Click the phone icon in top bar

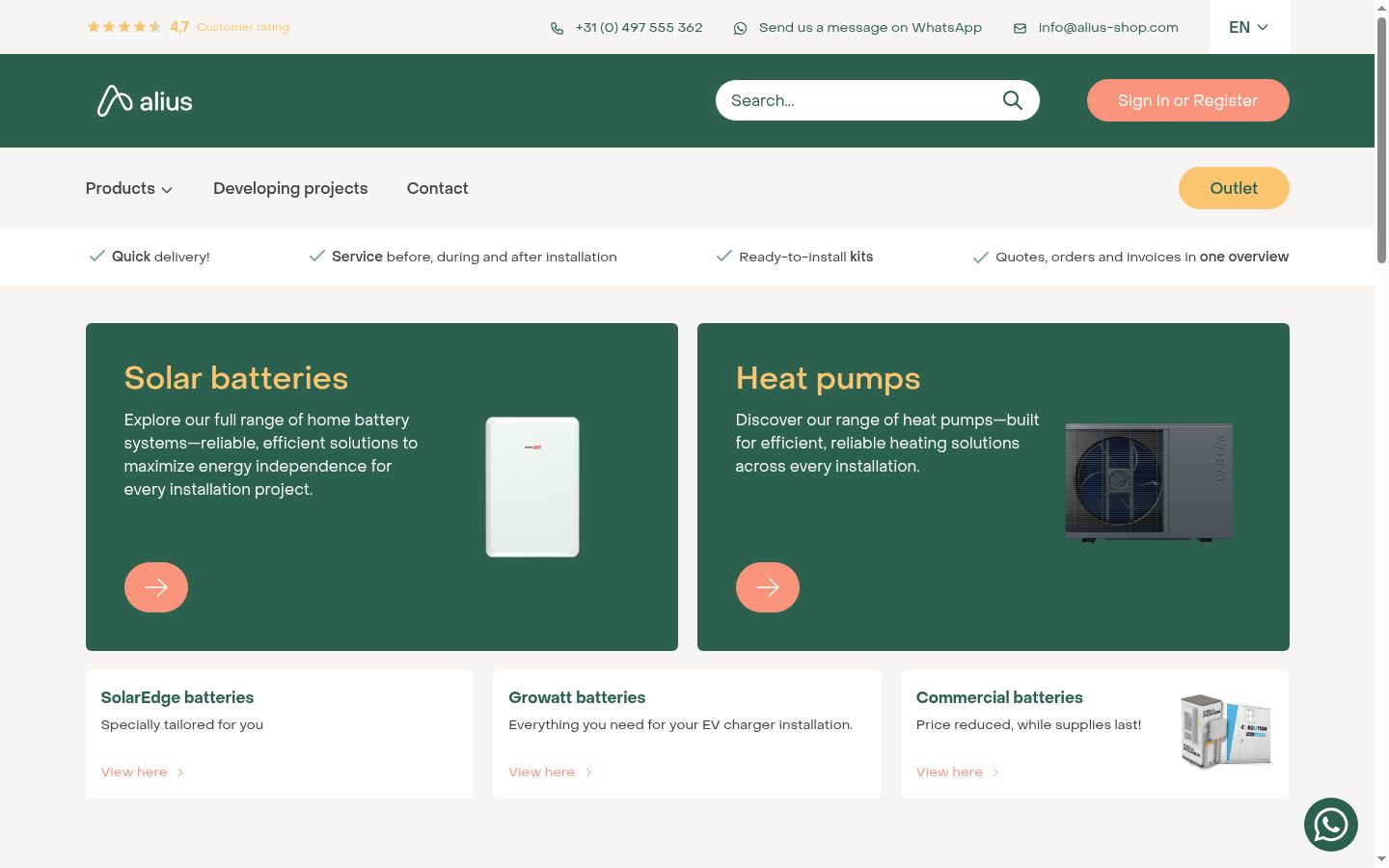point(557,28)
